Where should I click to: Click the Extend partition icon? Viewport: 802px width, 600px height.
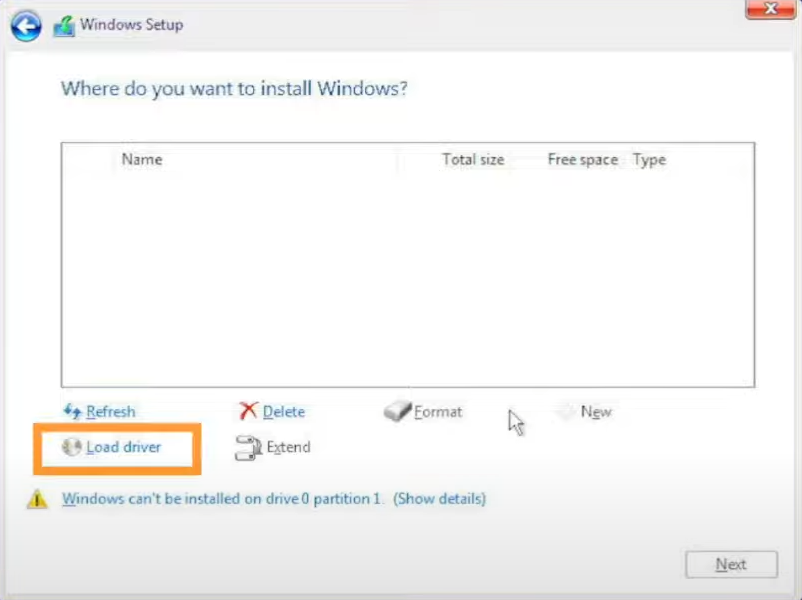[x=248, y=448]
